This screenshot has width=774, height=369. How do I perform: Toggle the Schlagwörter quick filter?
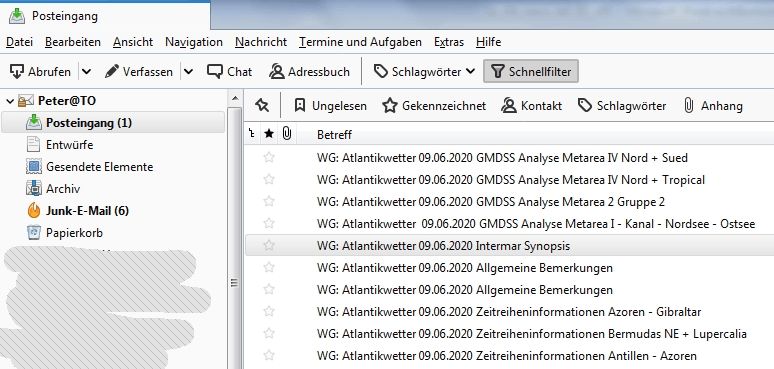(622, 106)
